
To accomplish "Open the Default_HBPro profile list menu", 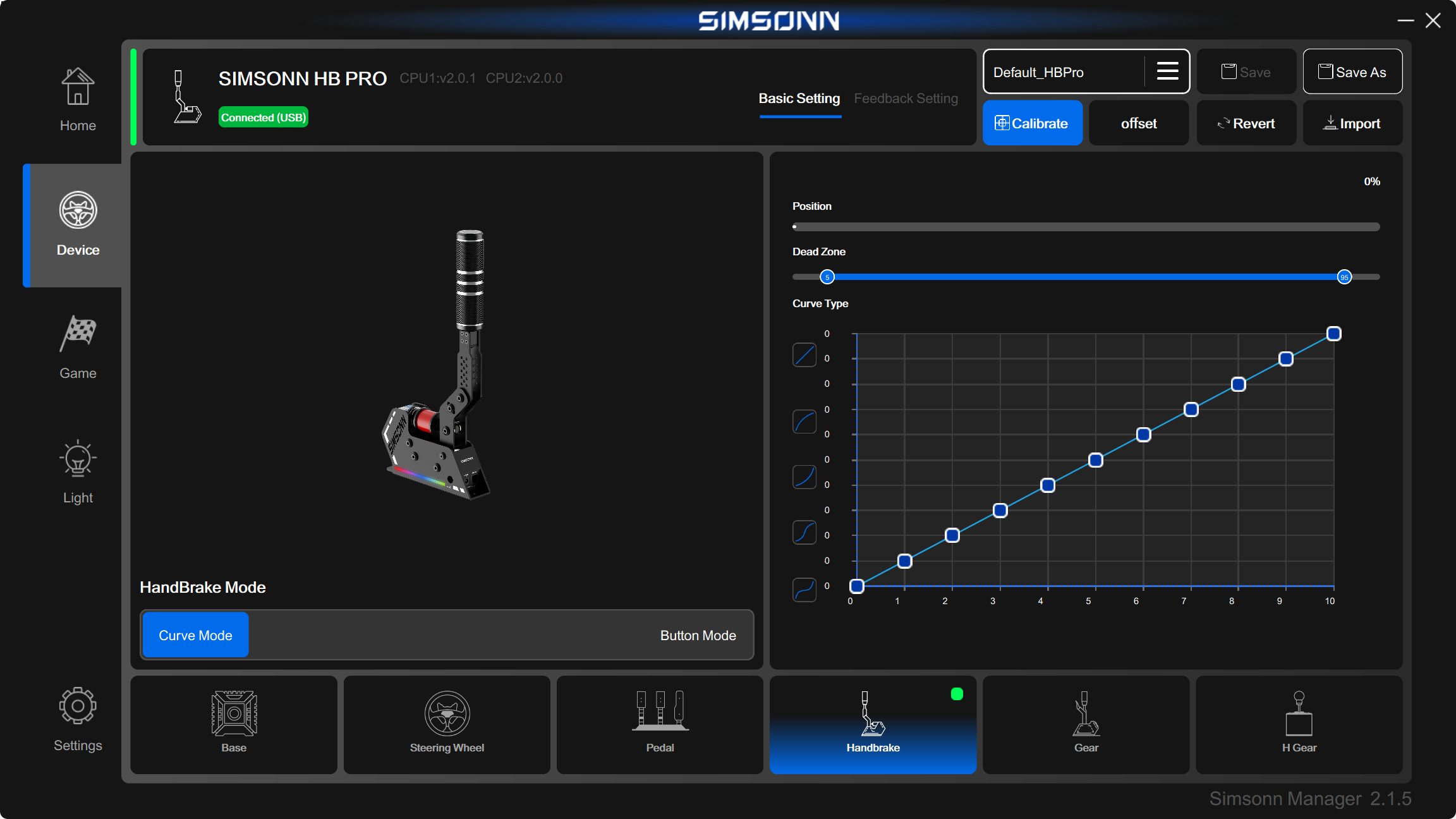I will pyautogui.click(x=1167, y=71).
